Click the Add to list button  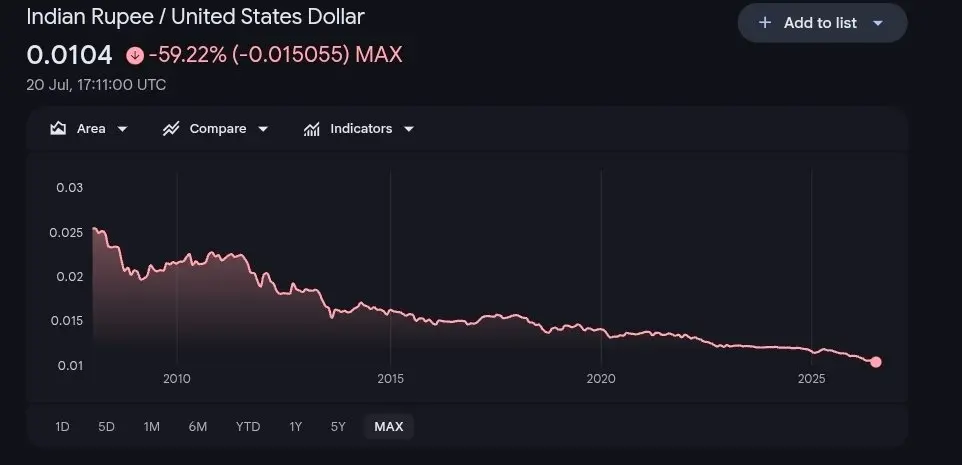pos(822,23)
